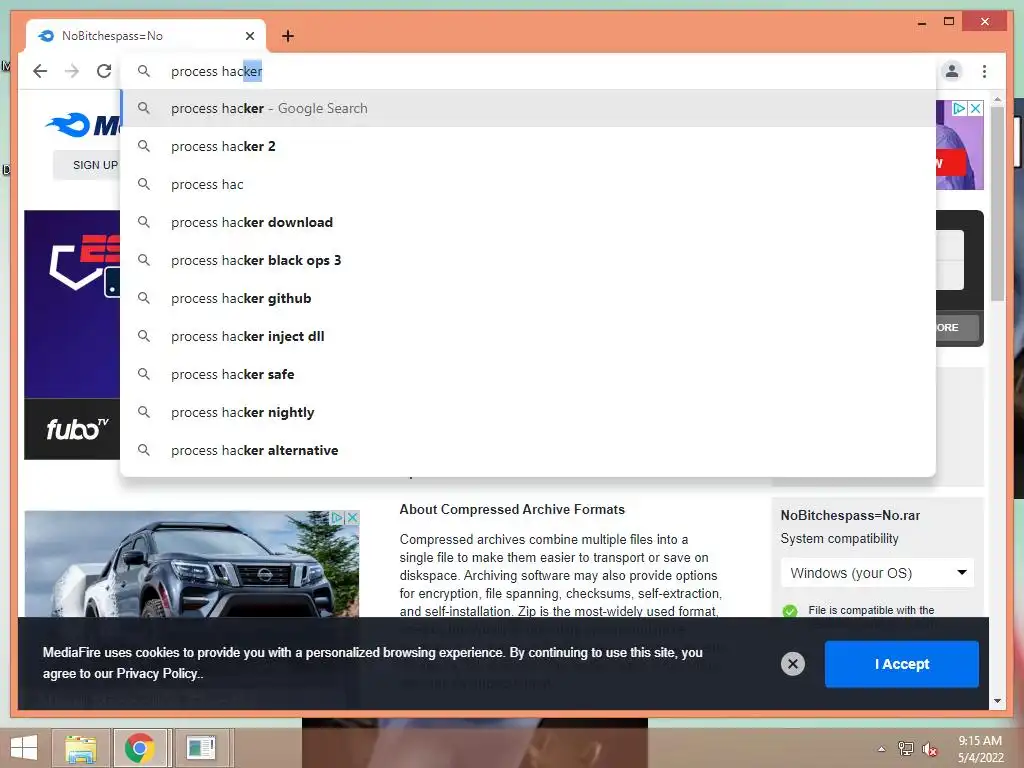
Task: Accept cookies with I Accept button
Action: click(901, 664)
